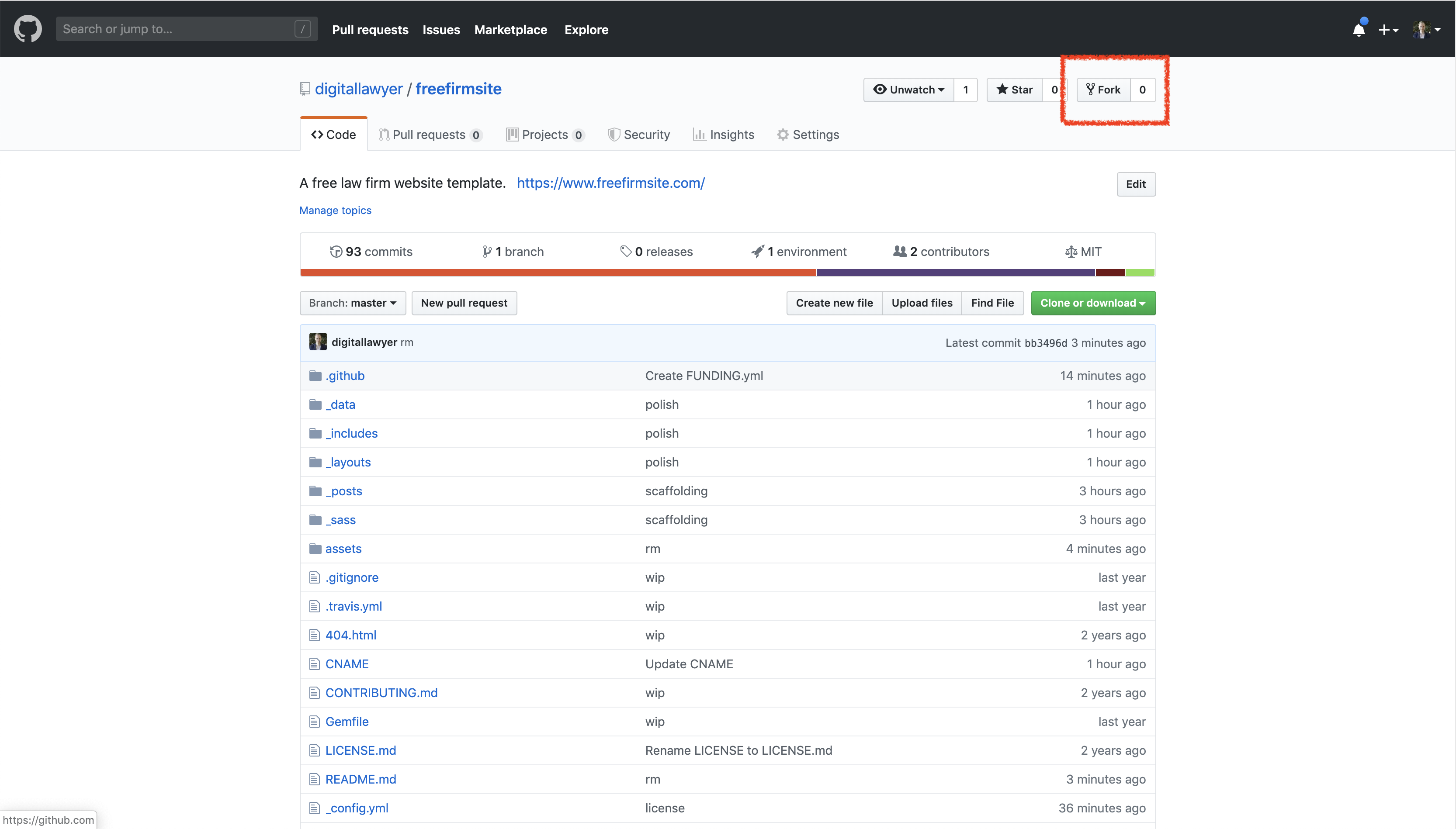Click the .github folder icon
This screenshot has height=829, width=1456.
(x=315, y=376)
